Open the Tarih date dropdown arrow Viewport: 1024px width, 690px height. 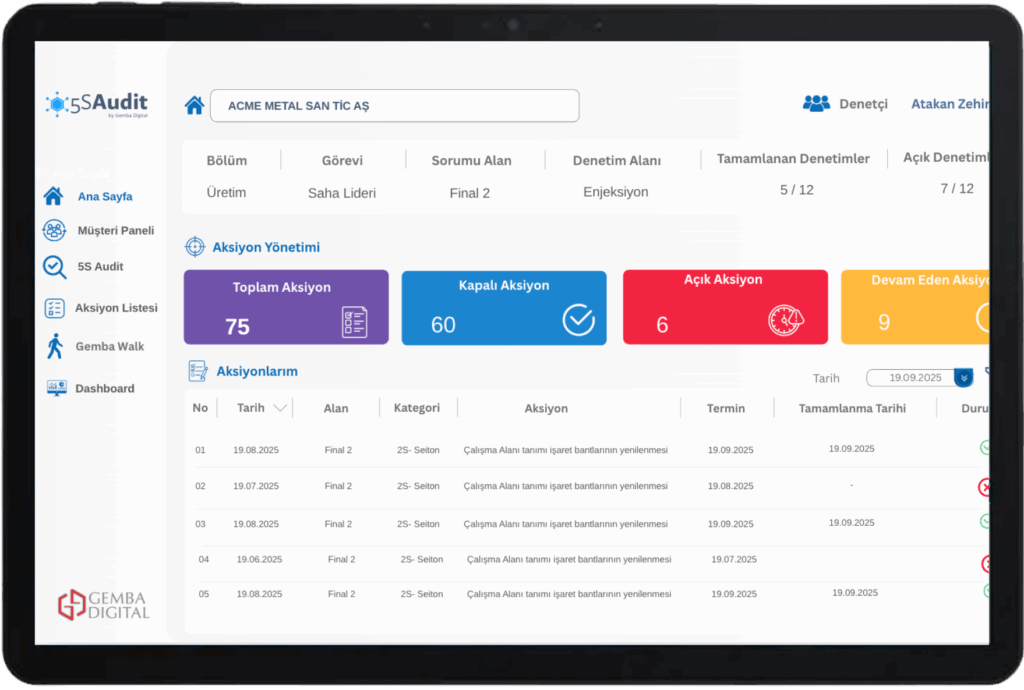(x=963, y=378)
